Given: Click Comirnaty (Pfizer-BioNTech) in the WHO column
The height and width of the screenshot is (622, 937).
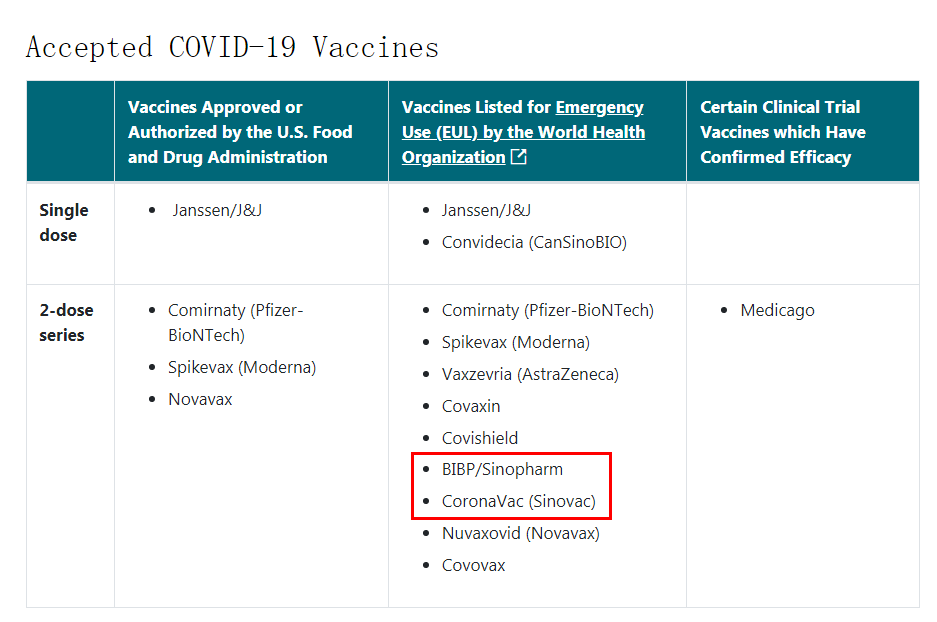Looking at the screenshot, I should [548, 311].
